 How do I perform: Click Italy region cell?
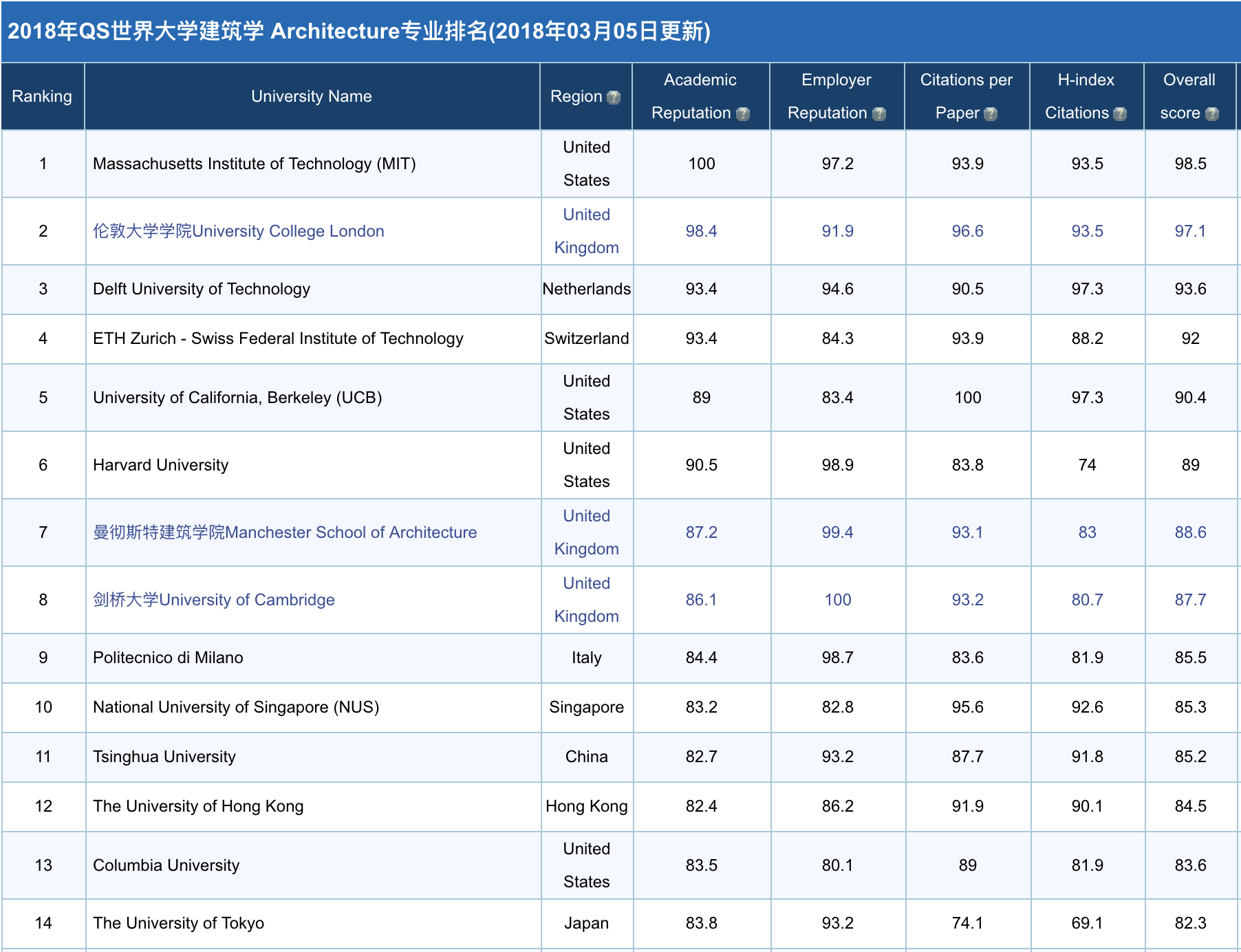pos(587,658)
